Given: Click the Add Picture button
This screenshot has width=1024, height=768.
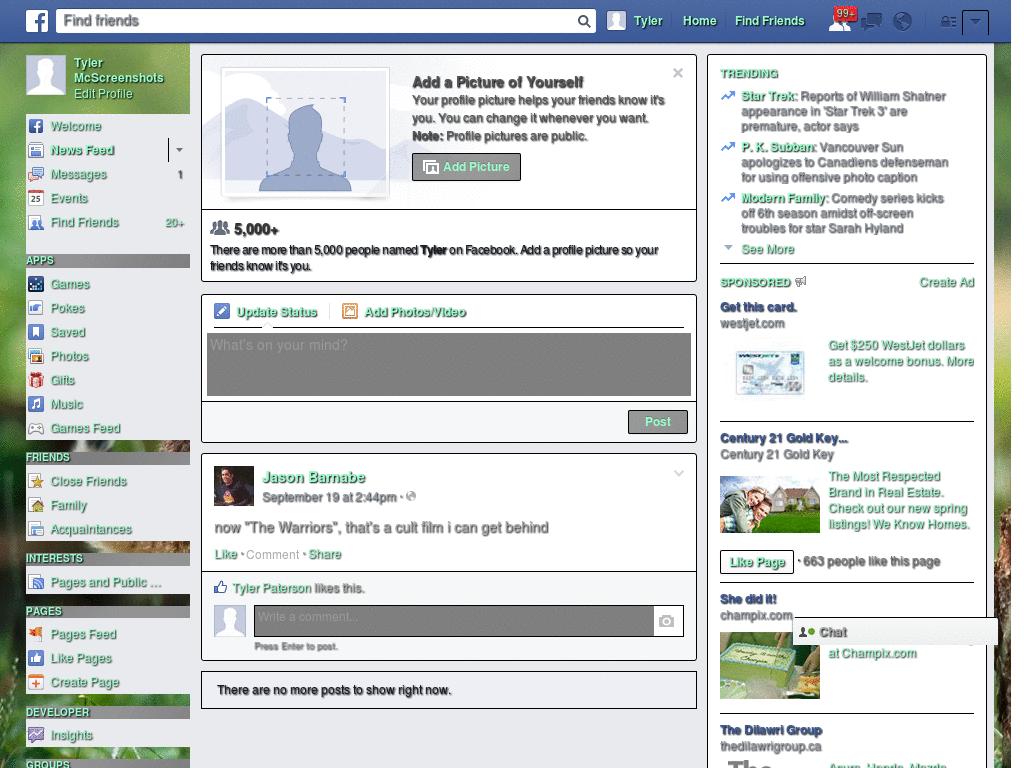Looking at the screenshot, I should tap(466, 167).
